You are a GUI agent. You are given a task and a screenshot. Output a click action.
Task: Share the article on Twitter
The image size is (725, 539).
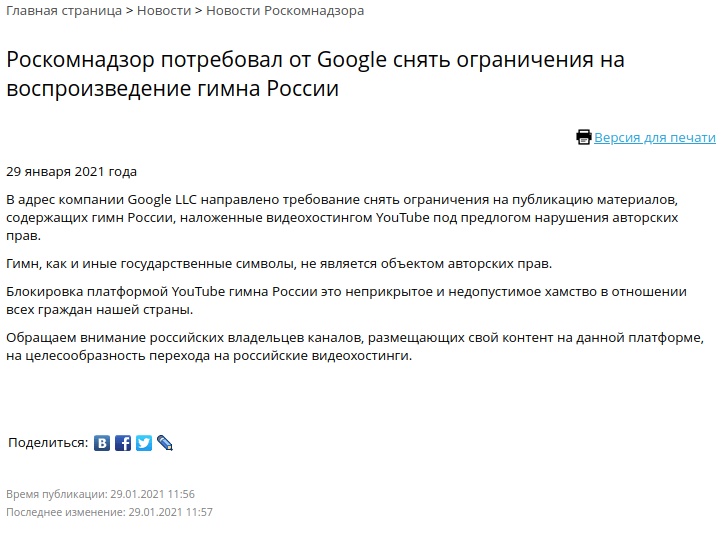[x=144, y=443]
